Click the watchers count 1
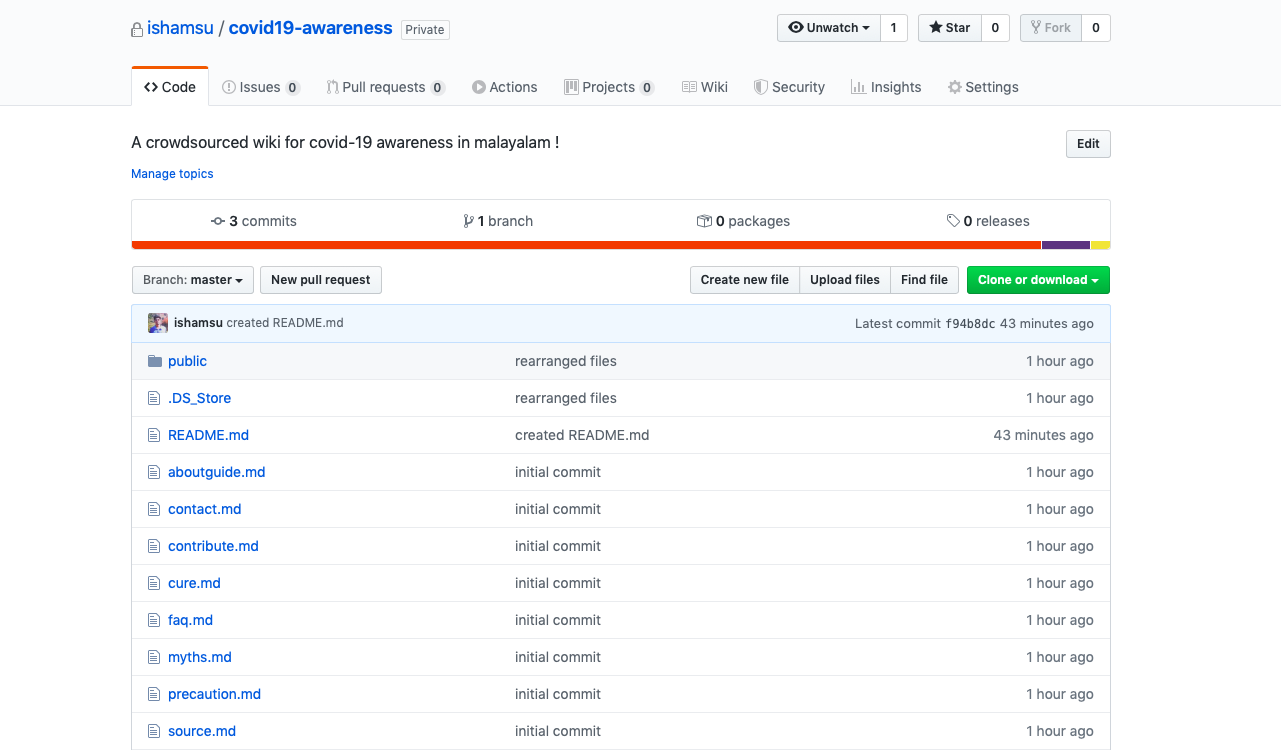This screenshot has width=1281, height=750. tap(893, 28)
